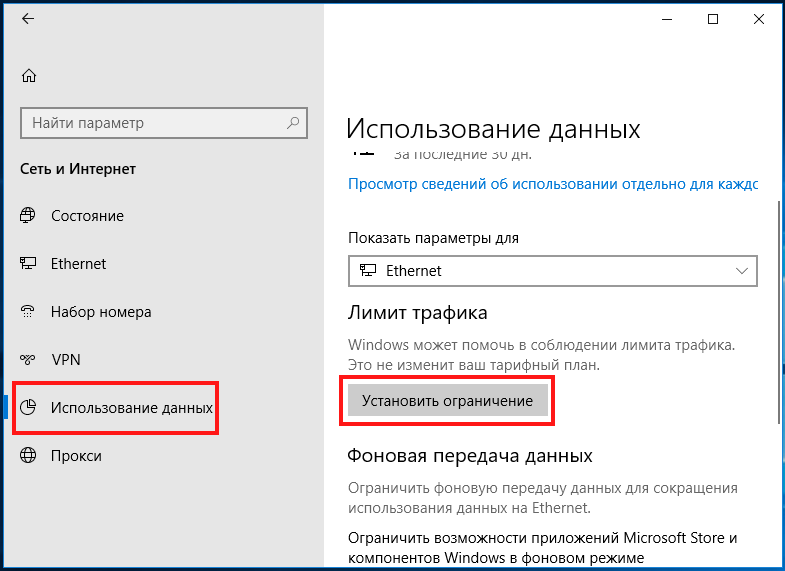Open the Показать параметры для combo box

(553, 271)
